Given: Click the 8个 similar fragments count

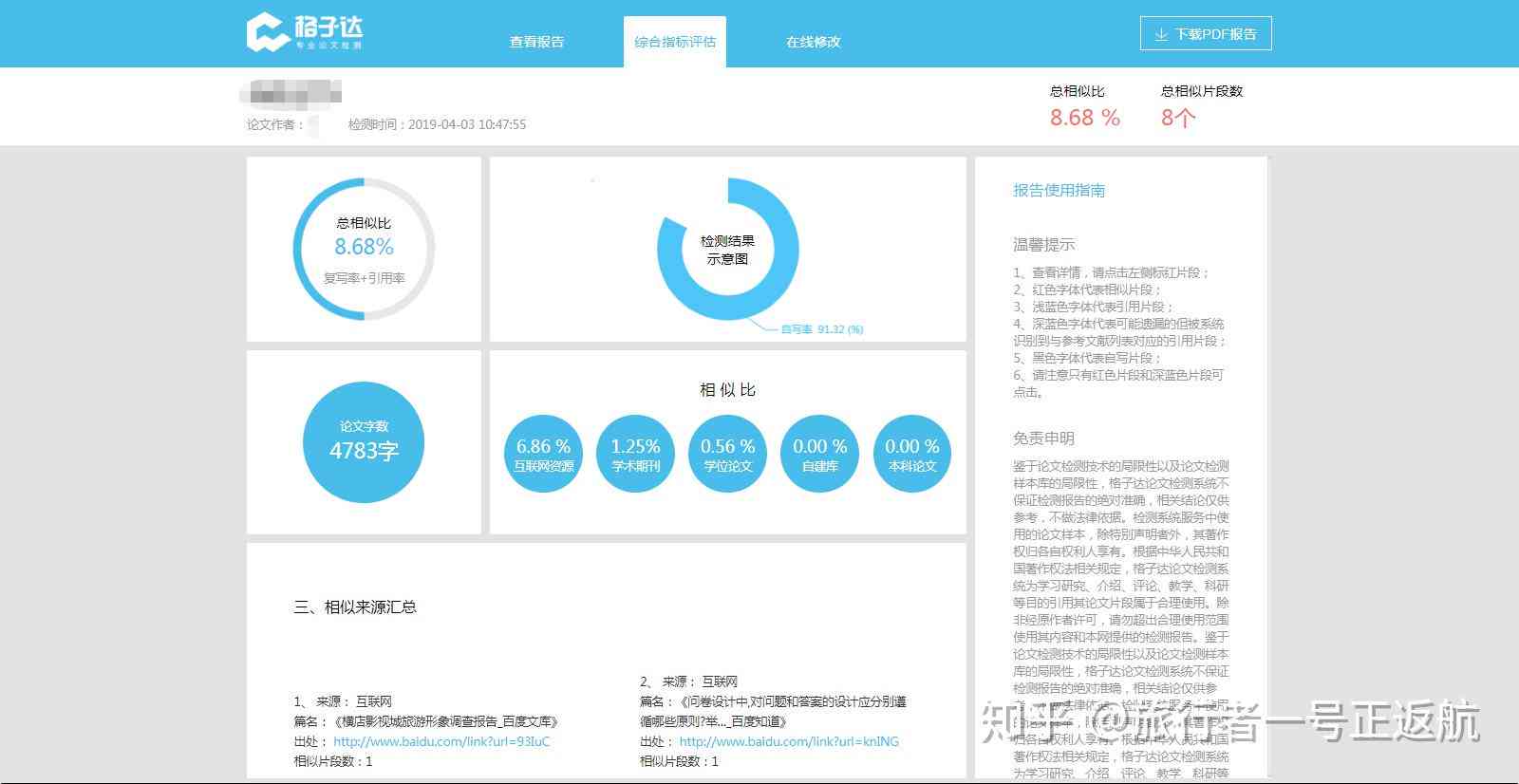Looking at the screenshot, I should coord(1177,118).
